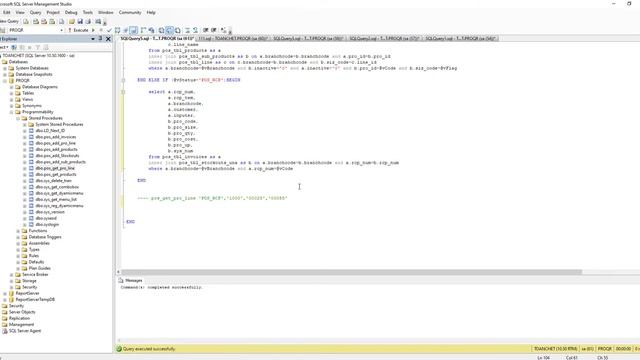Toggle Object Explorer auto-hide pin
The width and height of the screenshot is (640, 360).
(x=100, y=39)
